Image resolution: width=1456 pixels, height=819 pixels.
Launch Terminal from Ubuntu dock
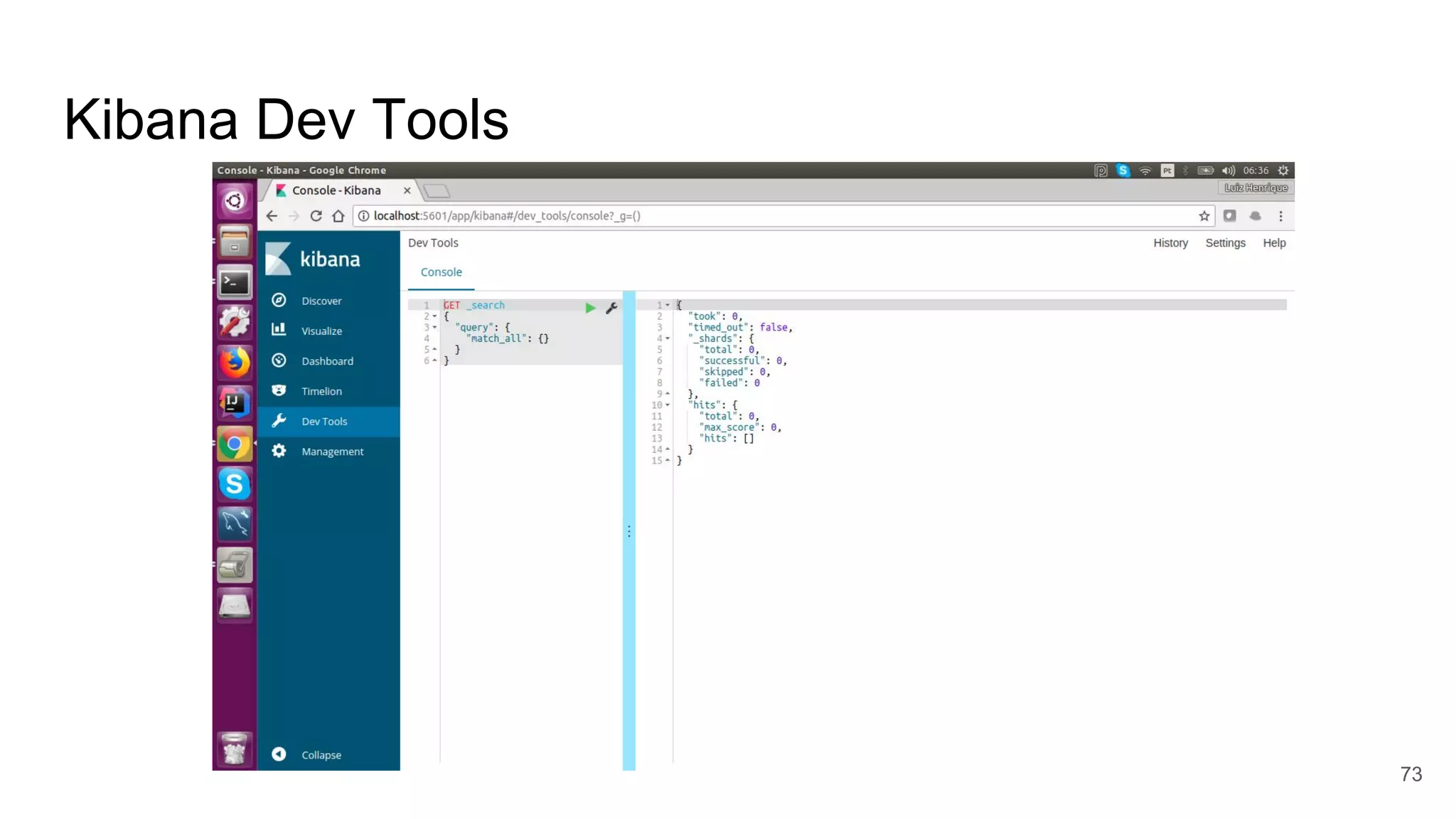point(235,283)
